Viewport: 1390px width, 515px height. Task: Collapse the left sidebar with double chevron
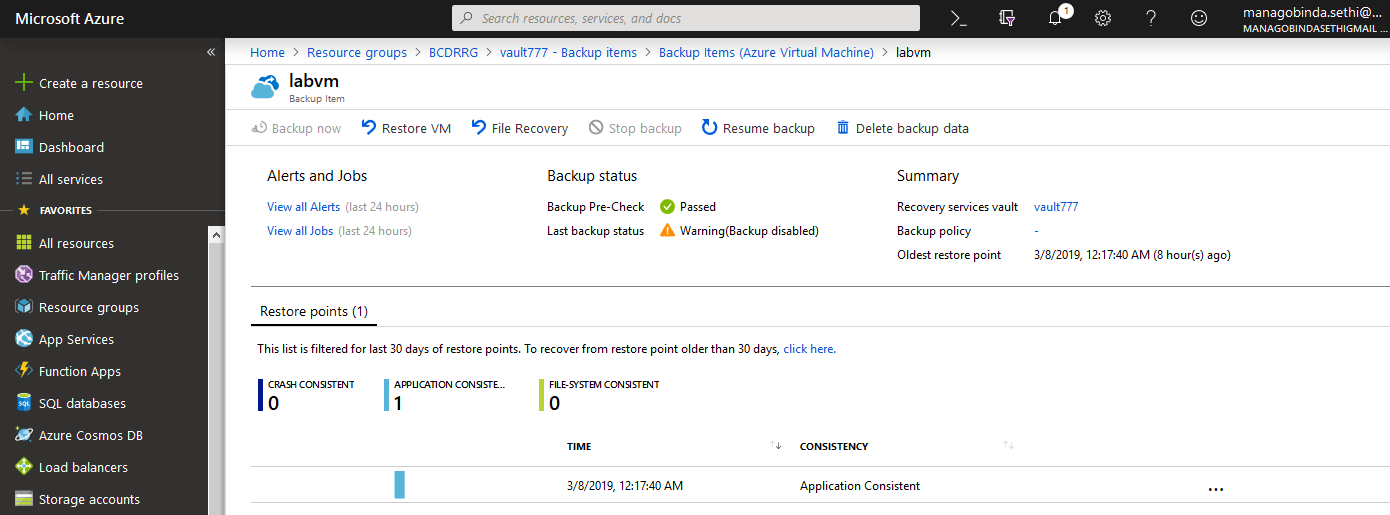coord(211,52)
